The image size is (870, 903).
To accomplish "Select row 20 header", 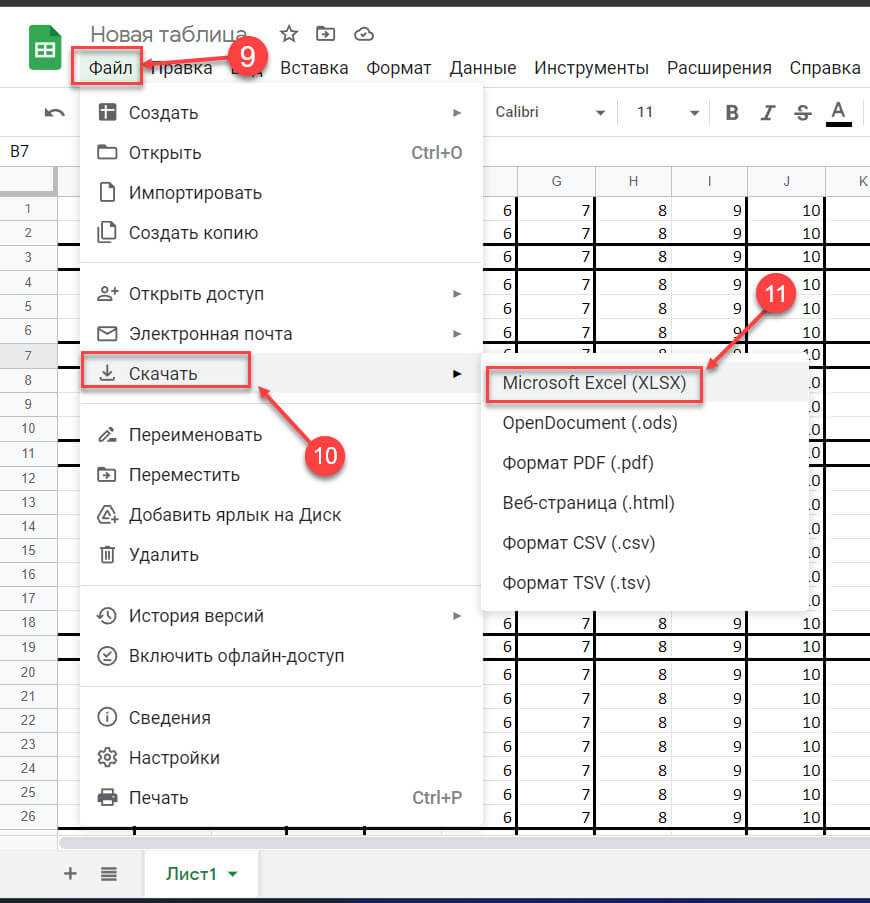I will [28, 672].
